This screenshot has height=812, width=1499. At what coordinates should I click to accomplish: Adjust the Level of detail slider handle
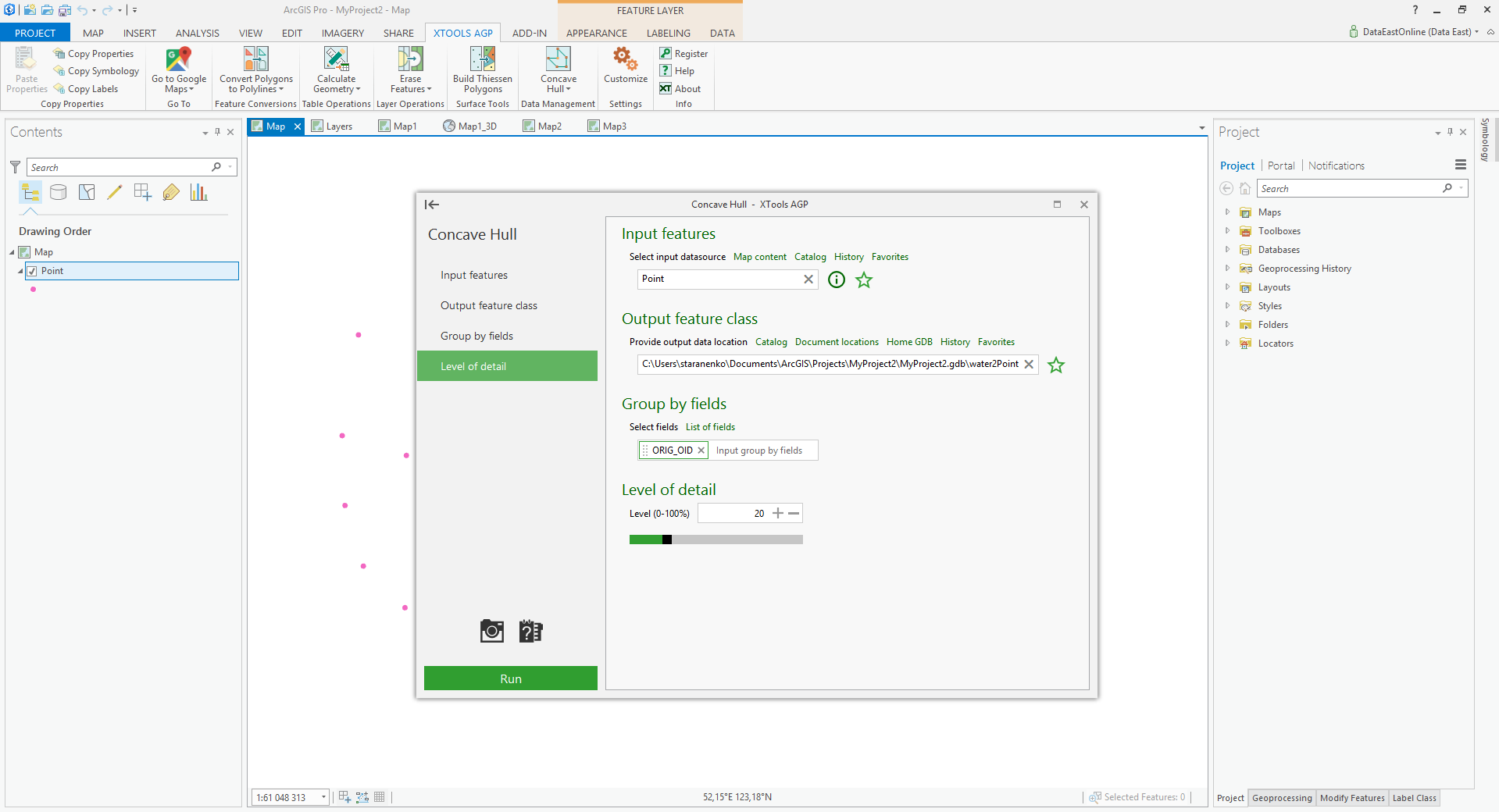[667, 540]
